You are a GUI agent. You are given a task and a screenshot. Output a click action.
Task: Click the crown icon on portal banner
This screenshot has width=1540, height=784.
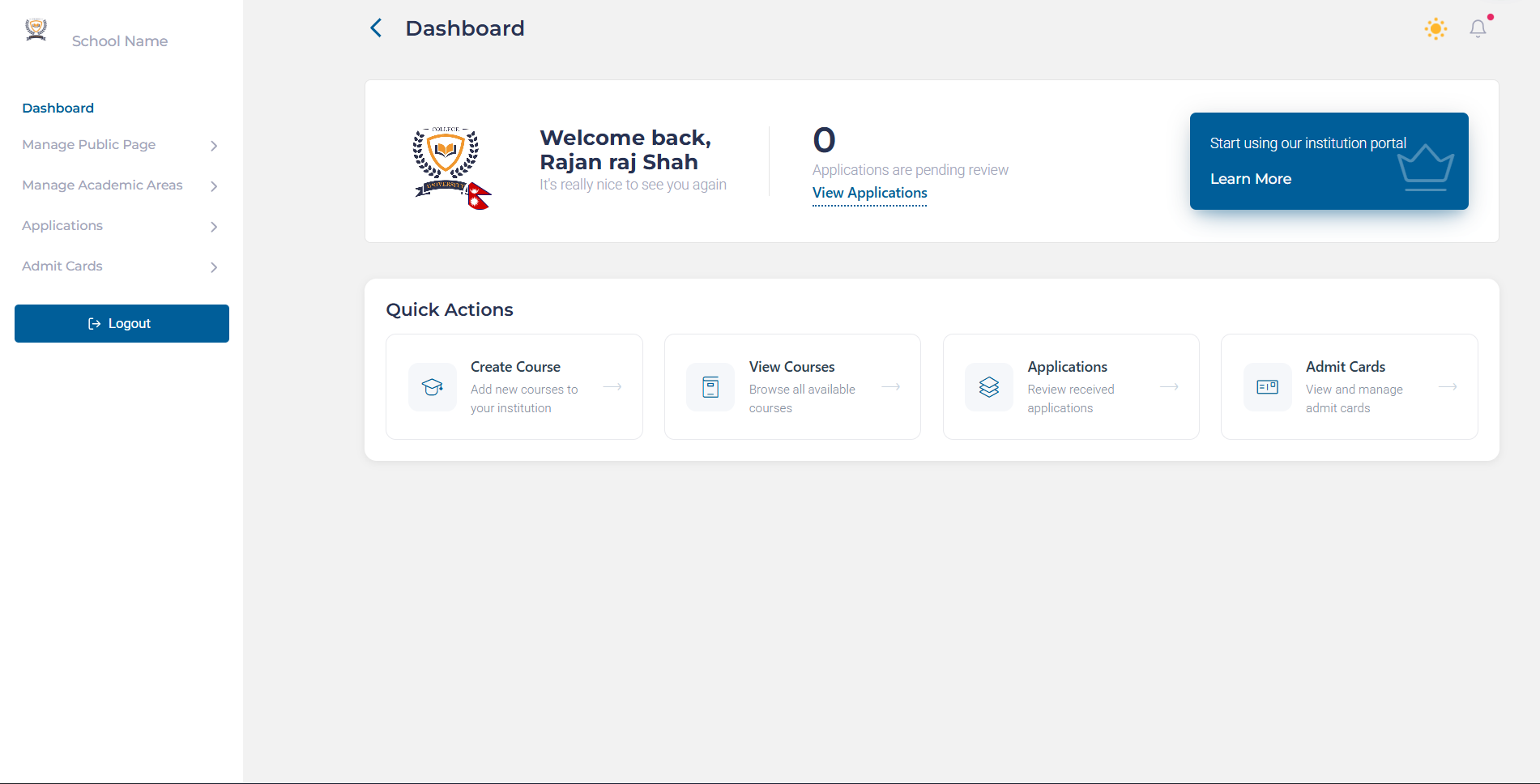click(1425, 167)
